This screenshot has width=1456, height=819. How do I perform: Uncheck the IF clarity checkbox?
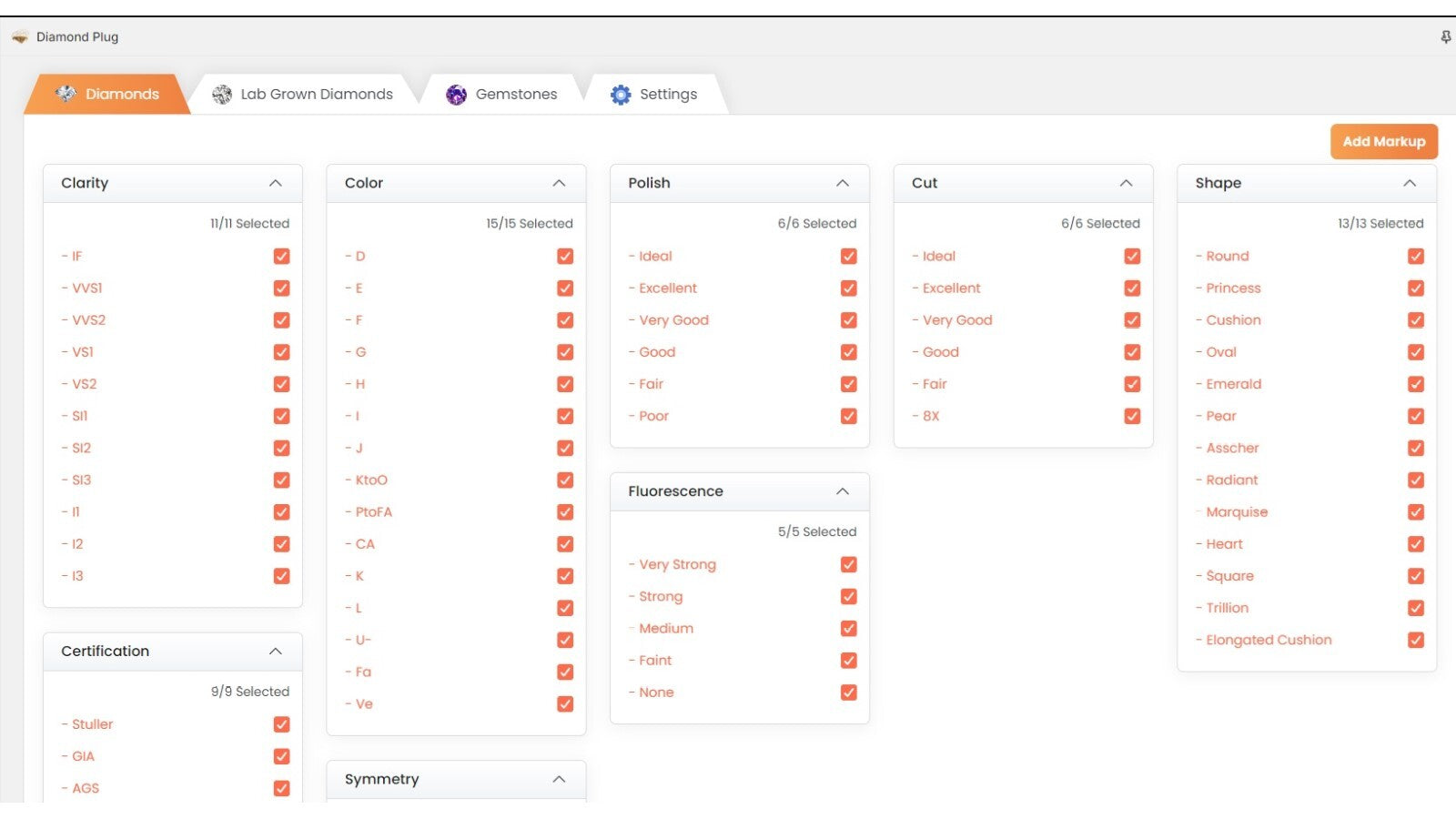click(x=282, y=257)
